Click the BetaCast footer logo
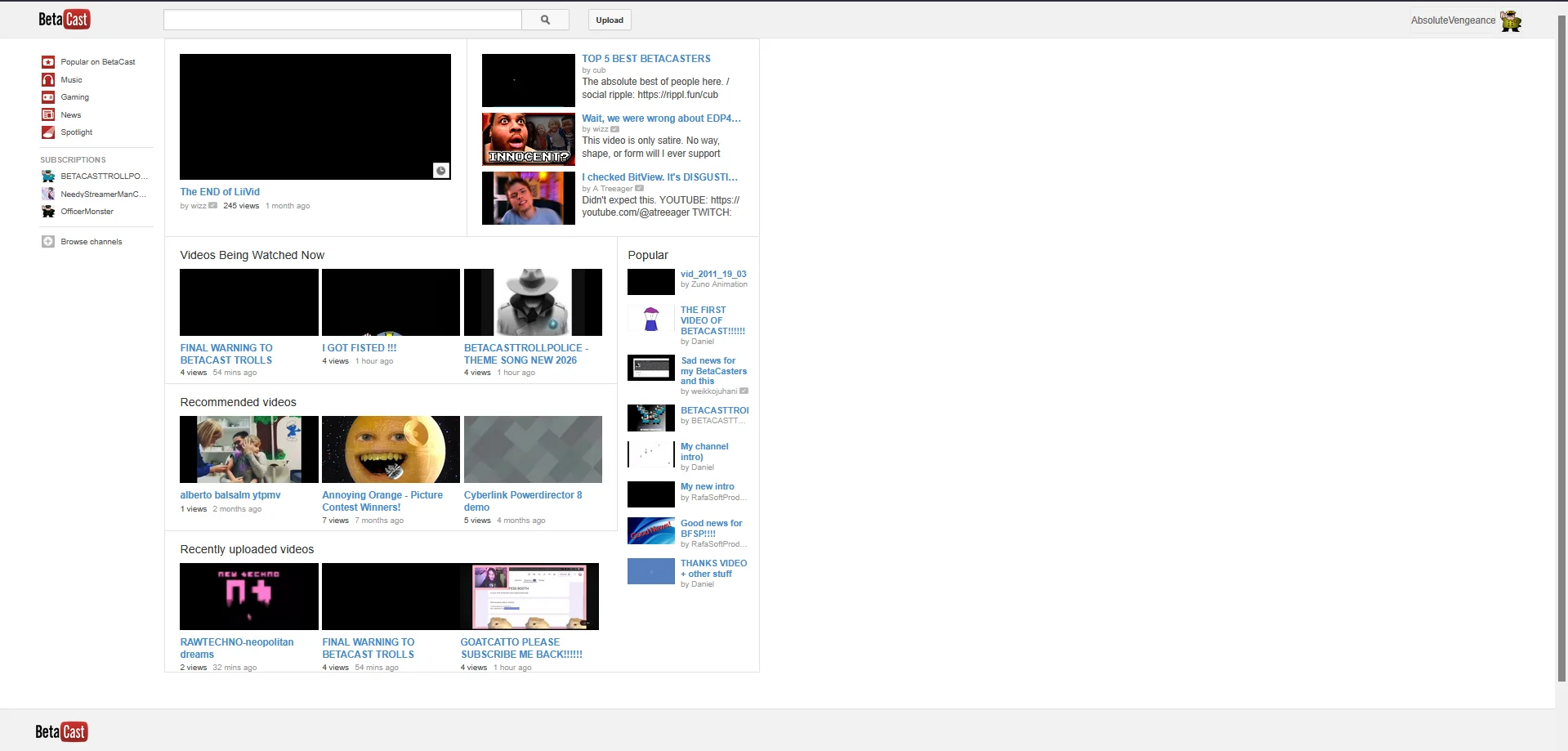The width and height of the screenshot is (1568, 751). (x=61, y=731)
